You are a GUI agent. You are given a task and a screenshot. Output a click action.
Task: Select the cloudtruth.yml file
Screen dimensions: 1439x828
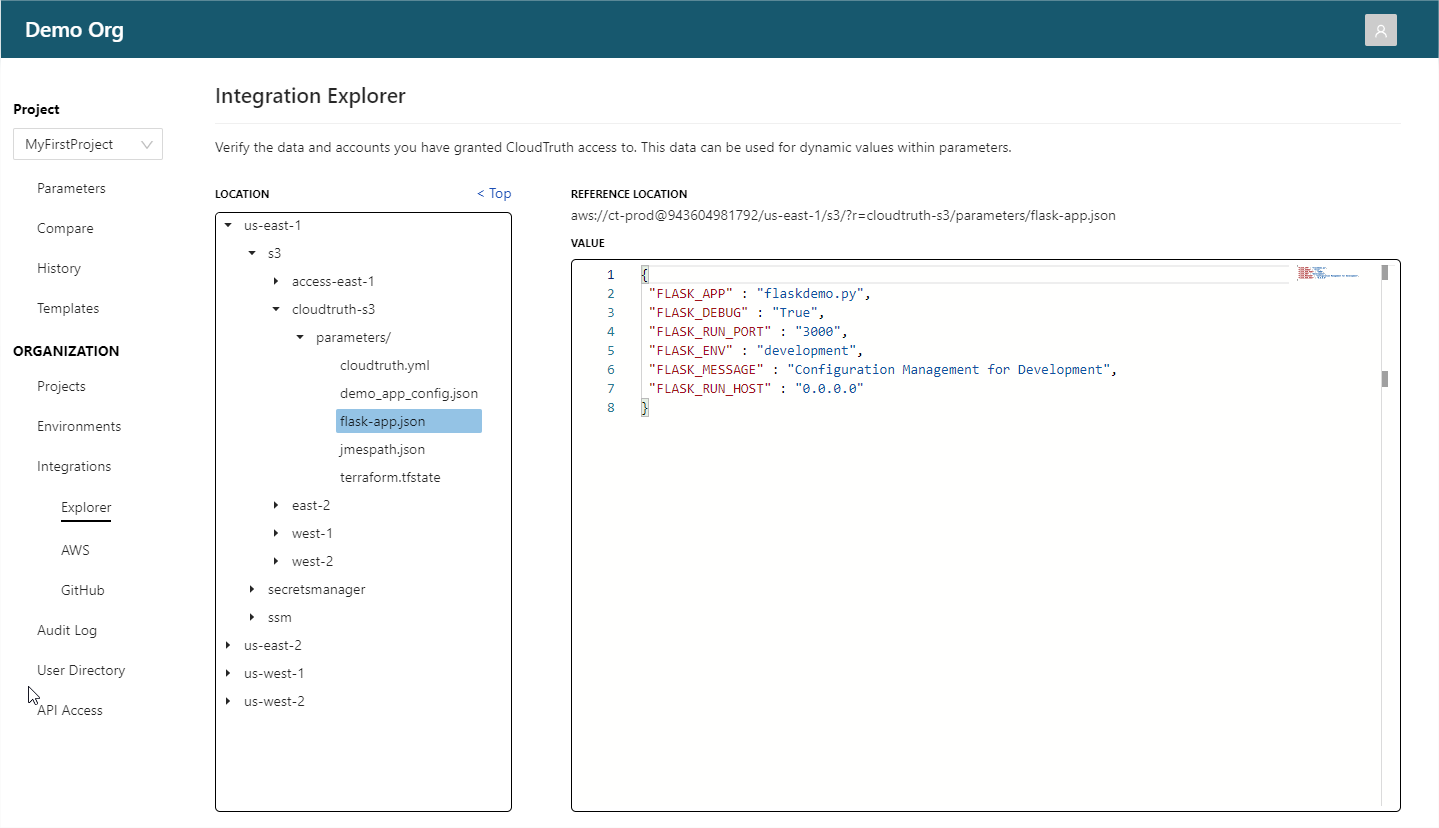(x=384, y=366)
